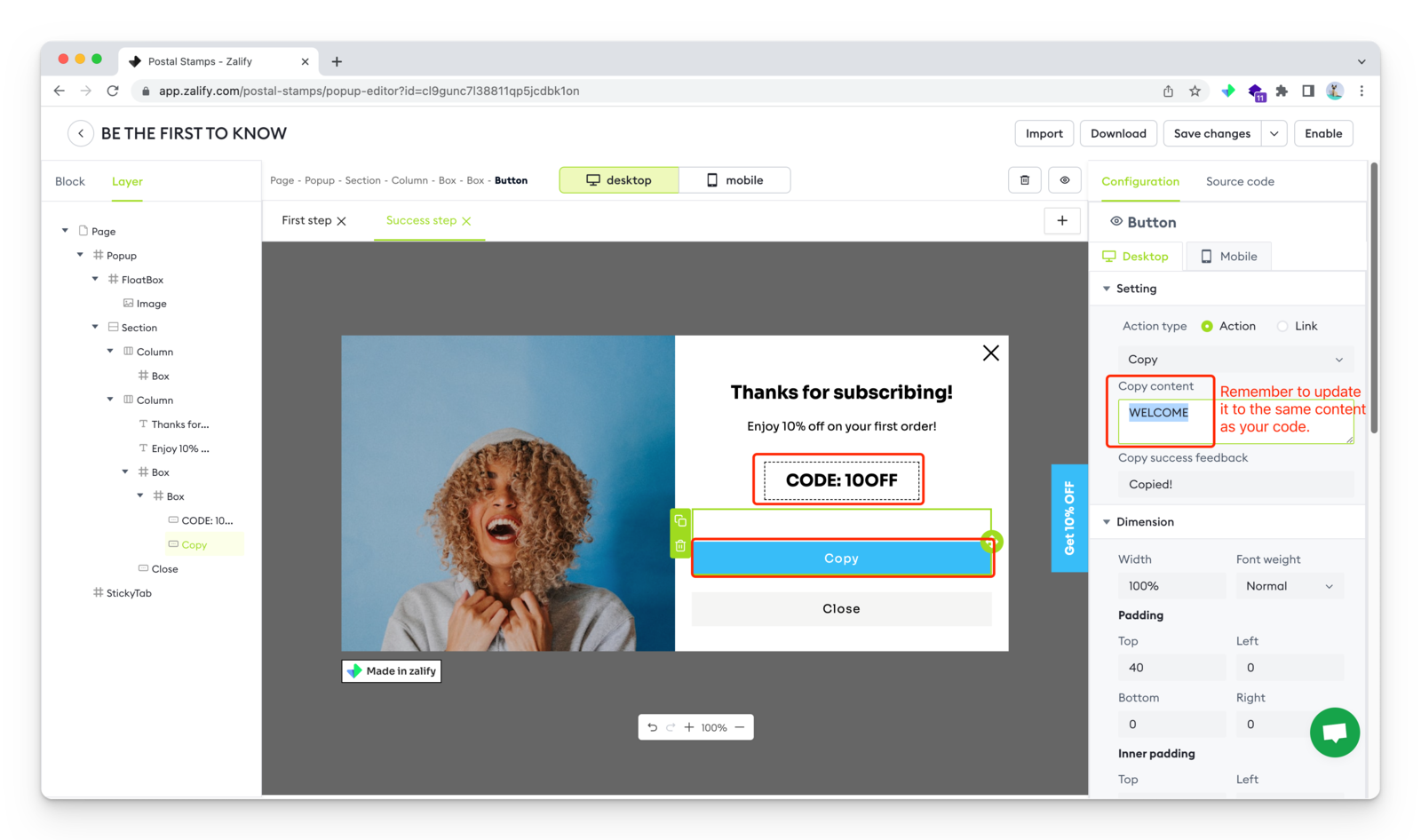Toggle the Button visibility eye icon
Screen dimensions: 1421x840
1116,222
